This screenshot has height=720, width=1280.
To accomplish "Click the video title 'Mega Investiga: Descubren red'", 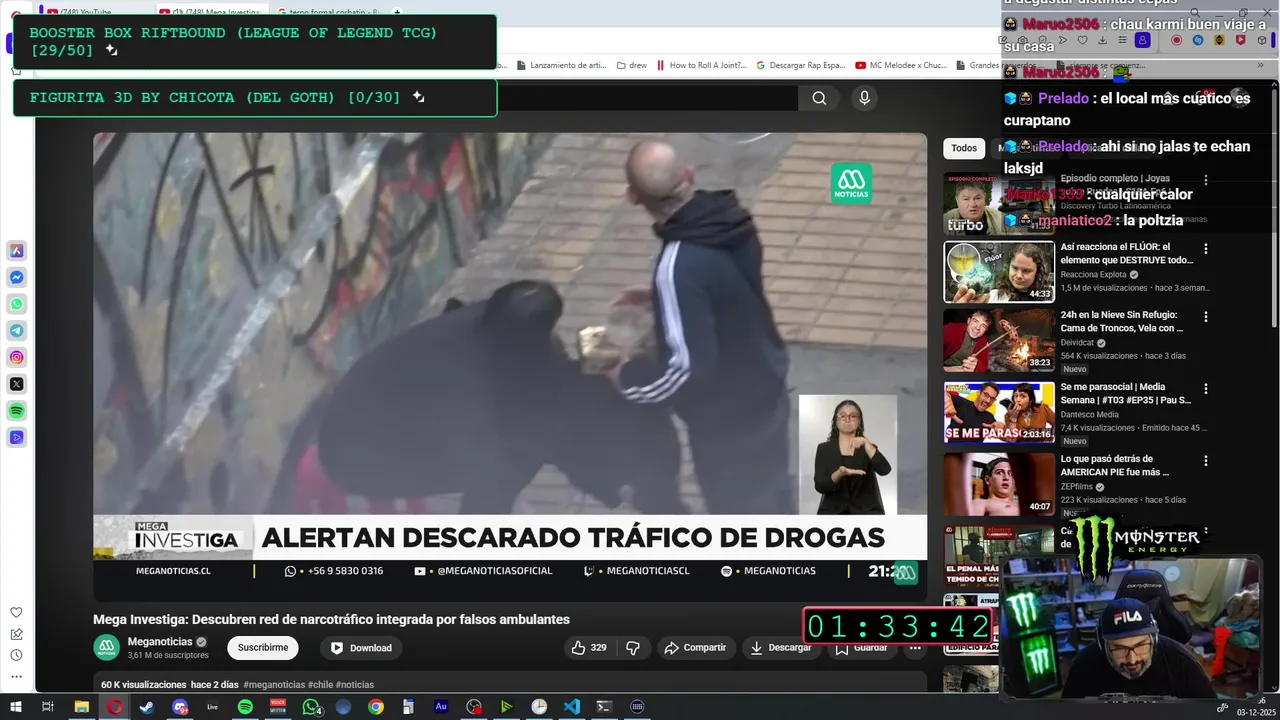I will click(331, 619).
